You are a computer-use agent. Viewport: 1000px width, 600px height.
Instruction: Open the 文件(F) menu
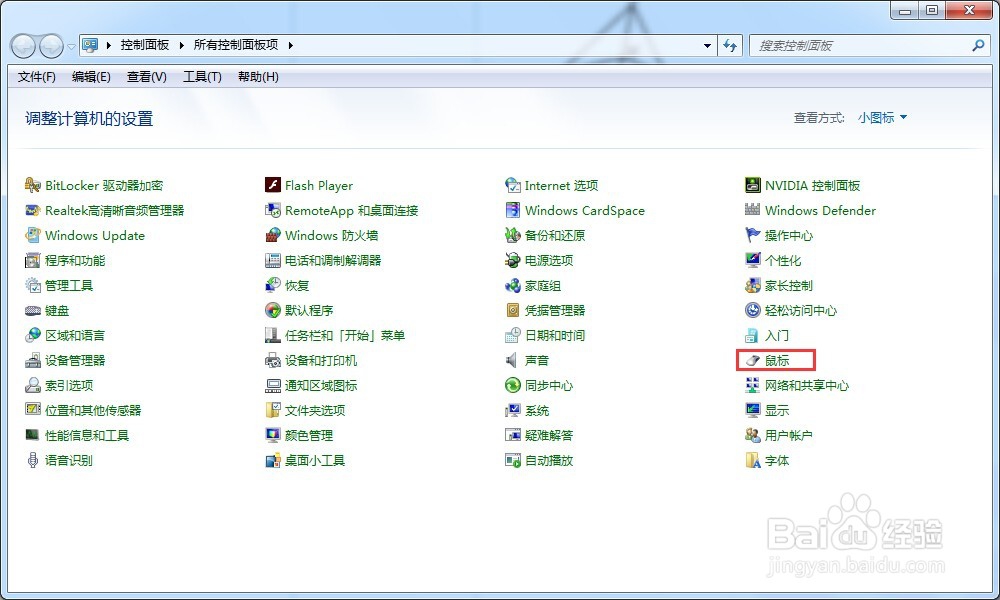[x=36, y=77]
